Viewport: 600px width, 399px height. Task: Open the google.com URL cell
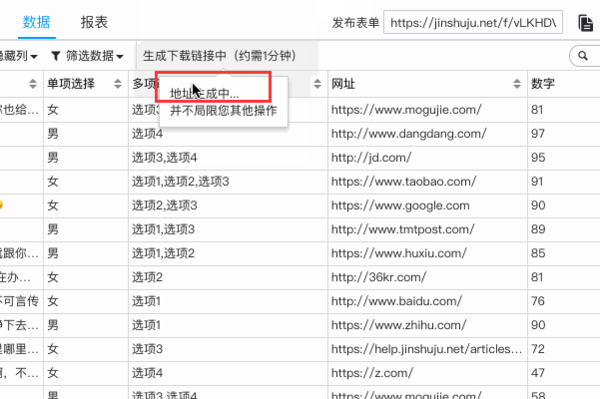[427, 205]
